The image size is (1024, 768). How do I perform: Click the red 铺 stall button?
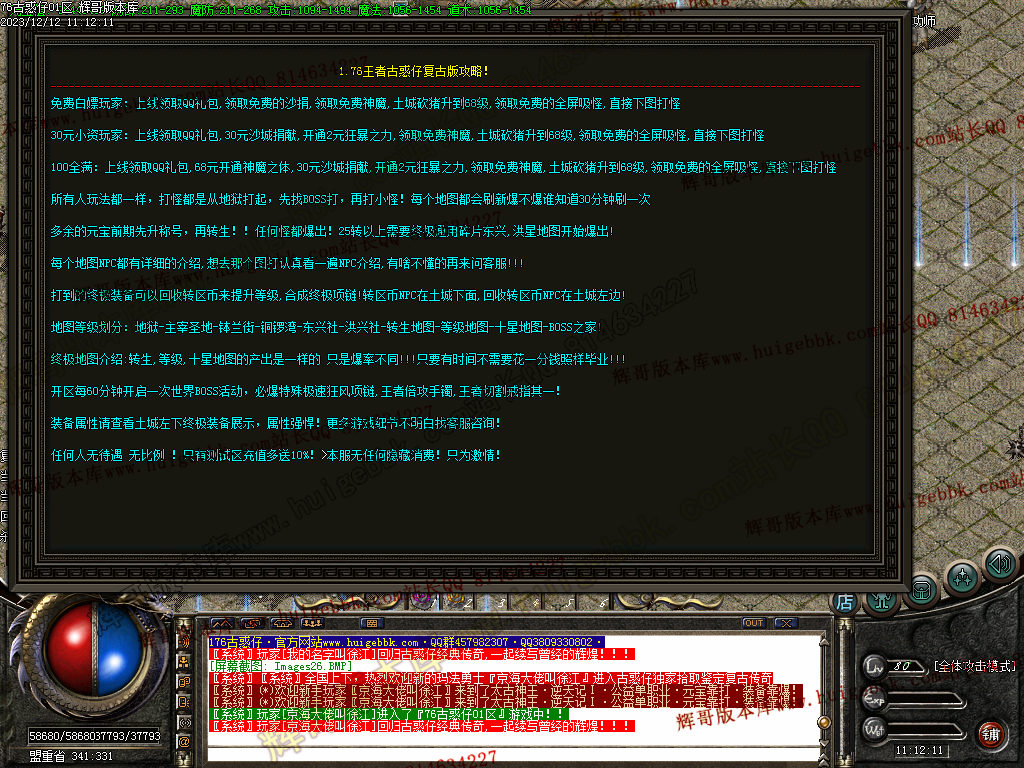(991, 735)
